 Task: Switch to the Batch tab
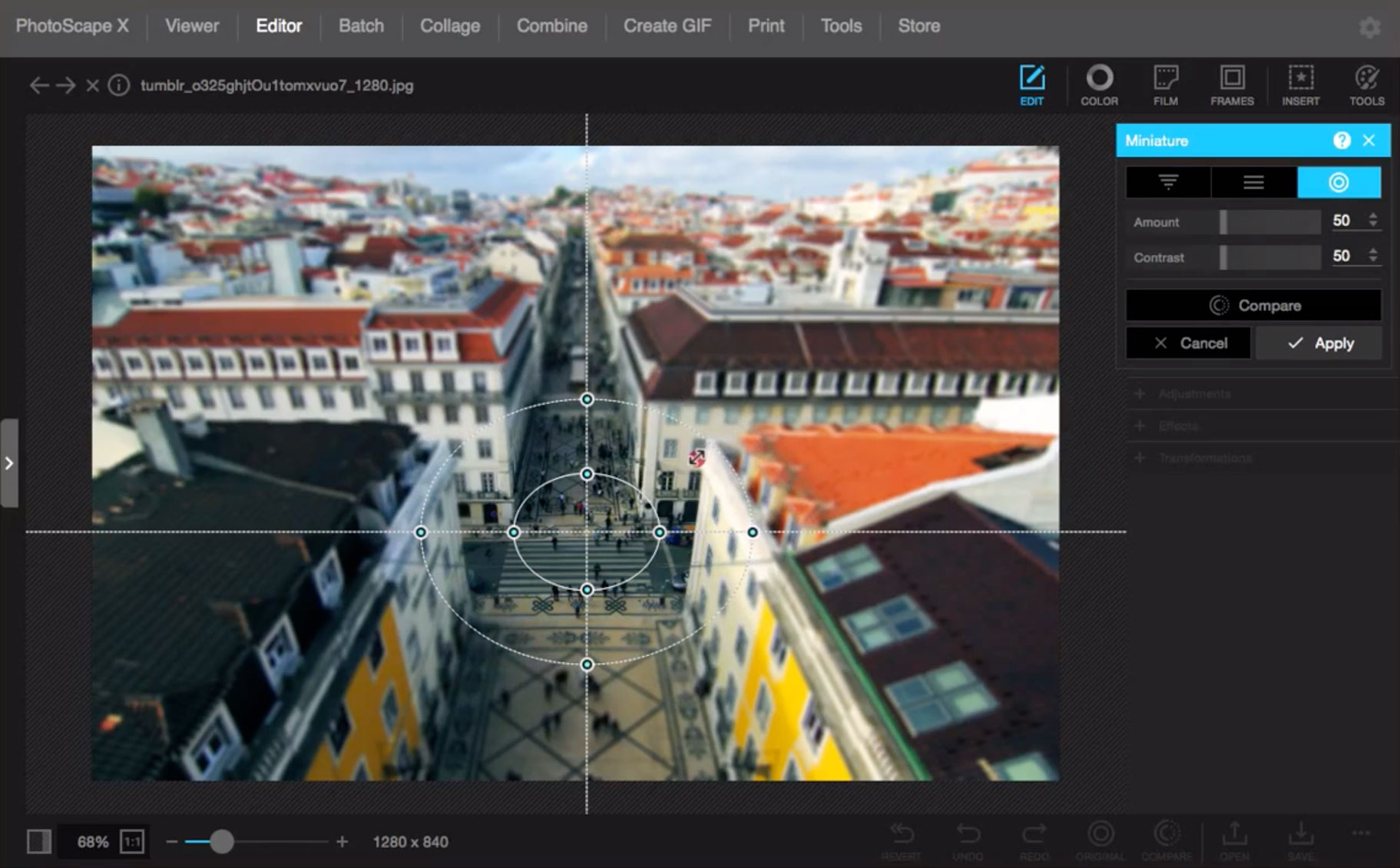pos(361,26)
